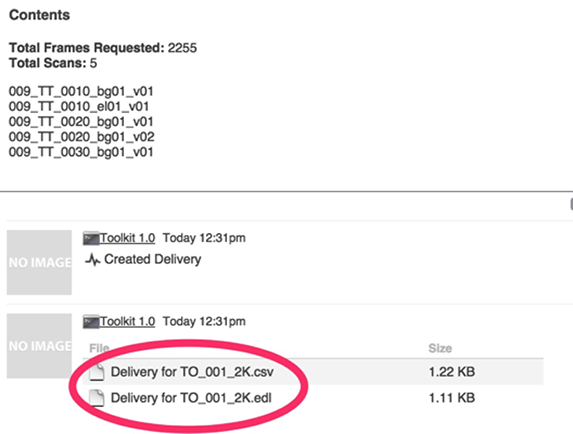Click the File column header
Viewport: 573px width, 434px height.
(99, 348)
